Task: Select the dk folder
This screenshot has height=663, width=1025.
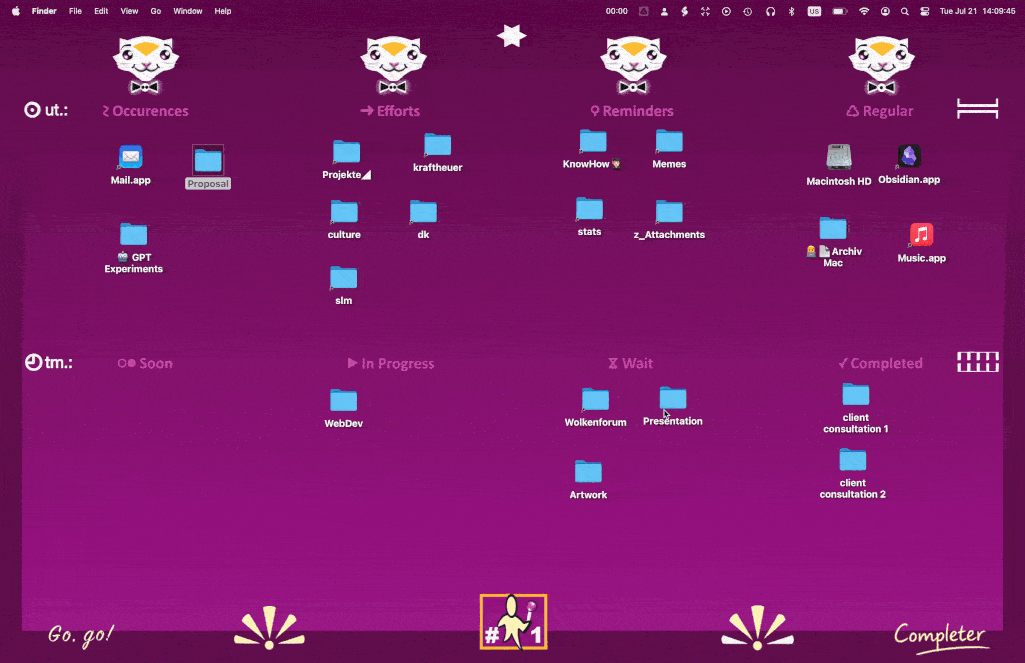Action: pos(423,212)
